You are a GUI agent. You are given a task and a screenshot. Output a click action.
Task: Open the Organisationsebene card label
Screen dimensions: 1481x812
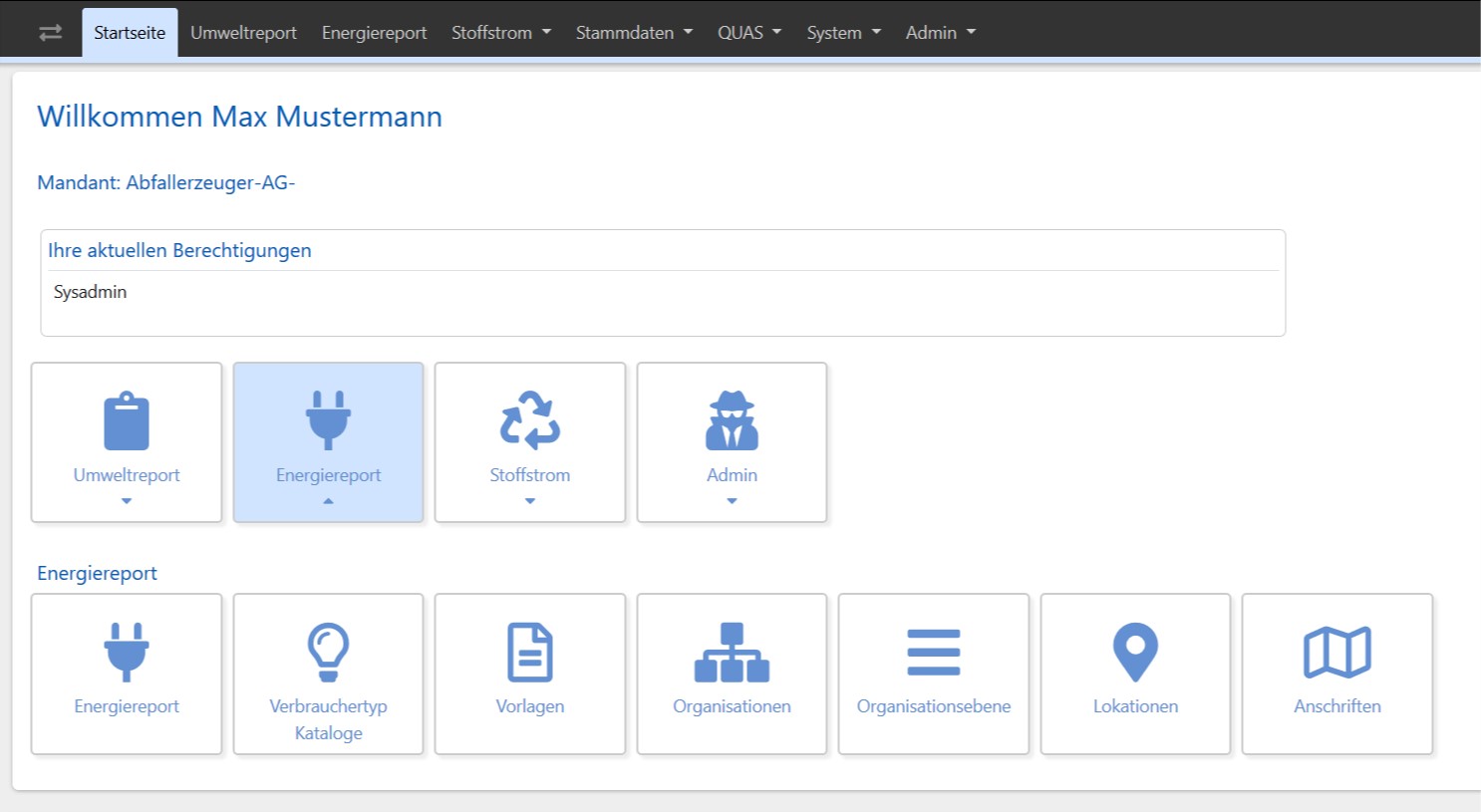click(x=934, y=706)
